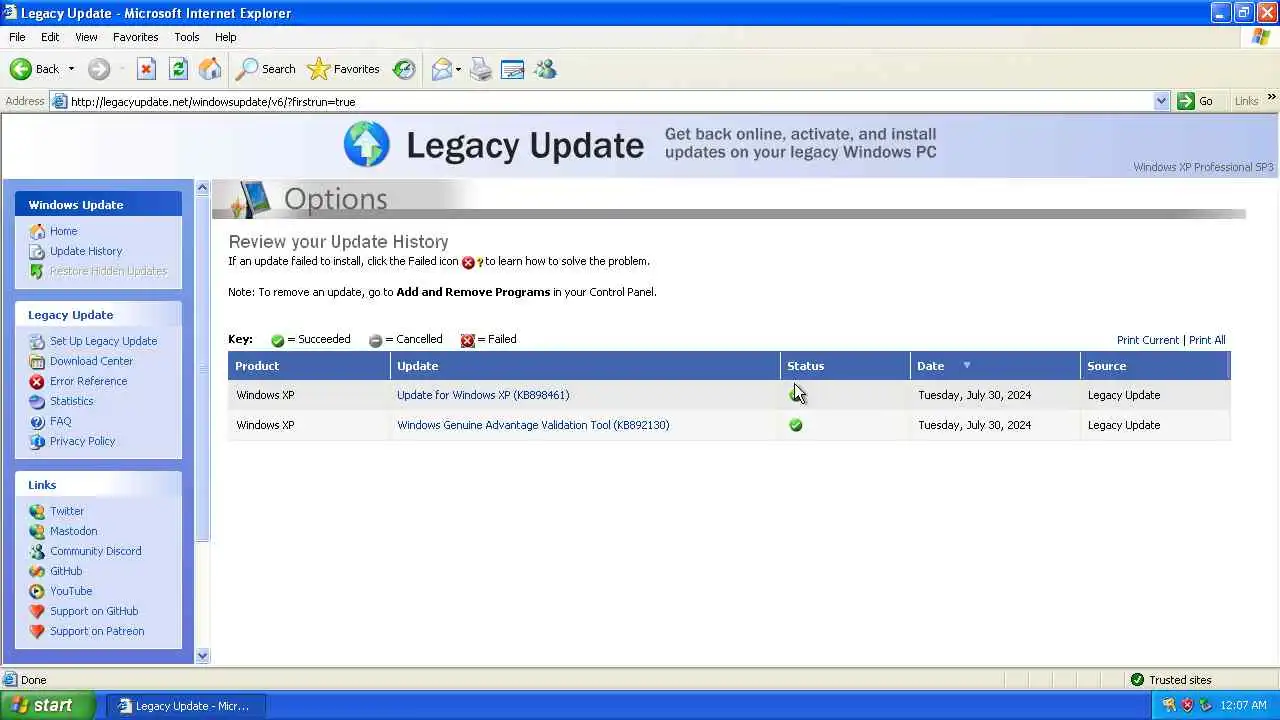The image size is (1280, 720).
Task: Click the YouTube sidebar icon
Action: tap(37, 591)
